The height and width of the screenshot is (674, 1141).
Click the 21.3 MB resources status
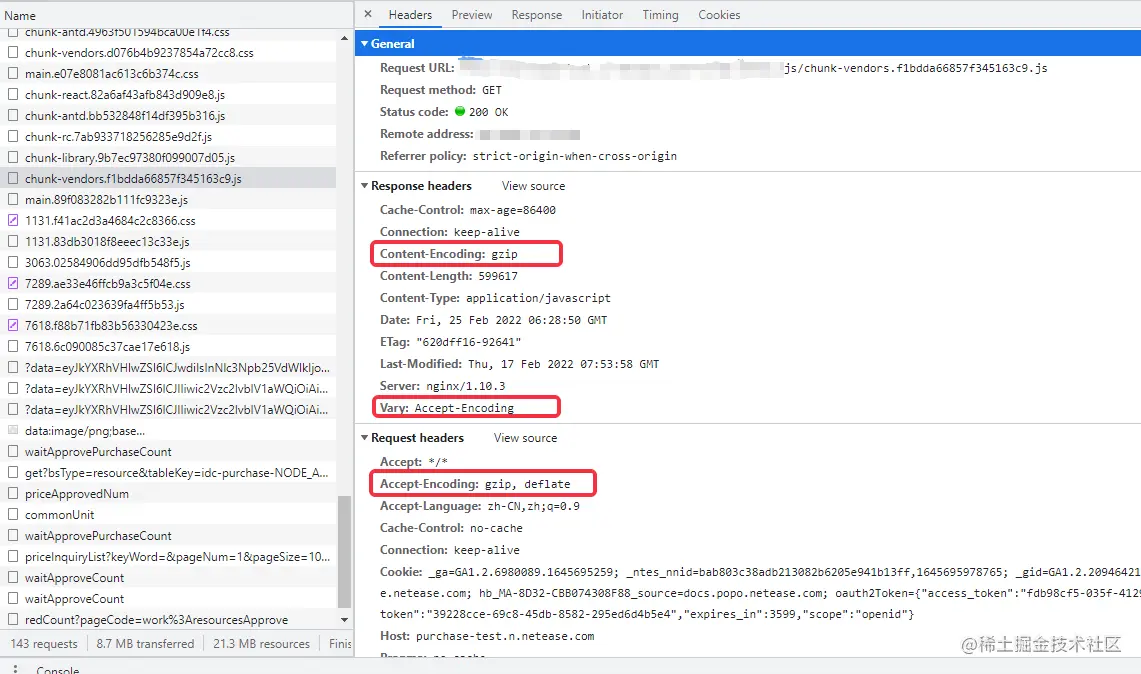click(261, 643)
